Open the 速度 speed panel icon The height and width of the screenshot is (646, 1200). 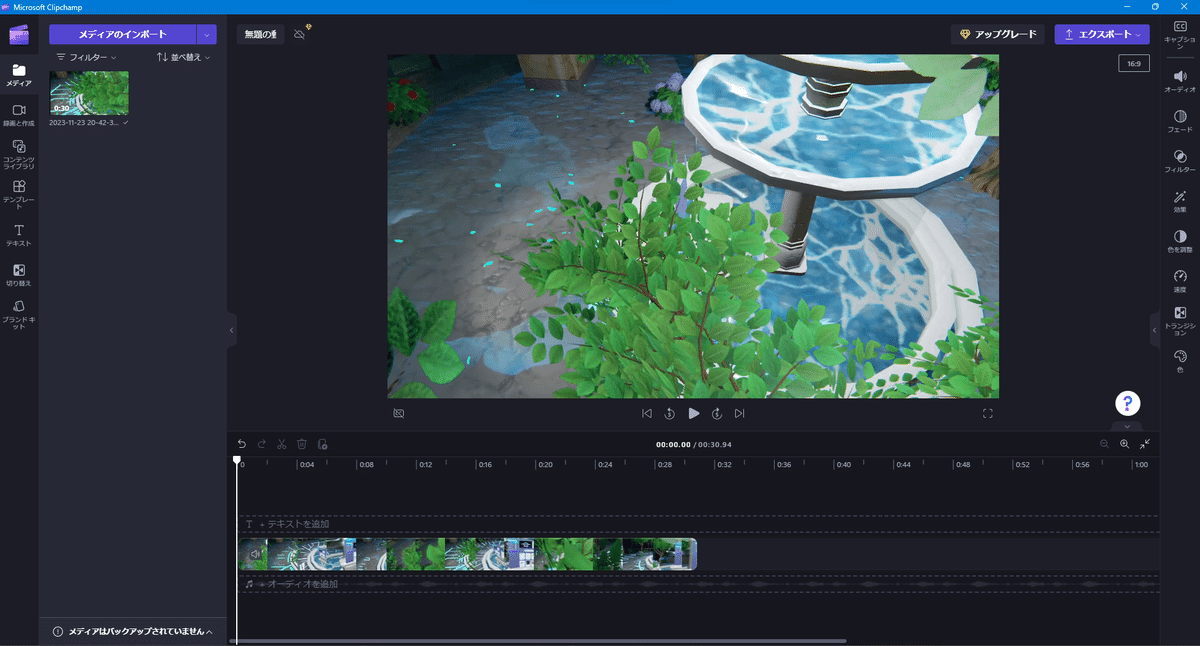point(1180,281)
